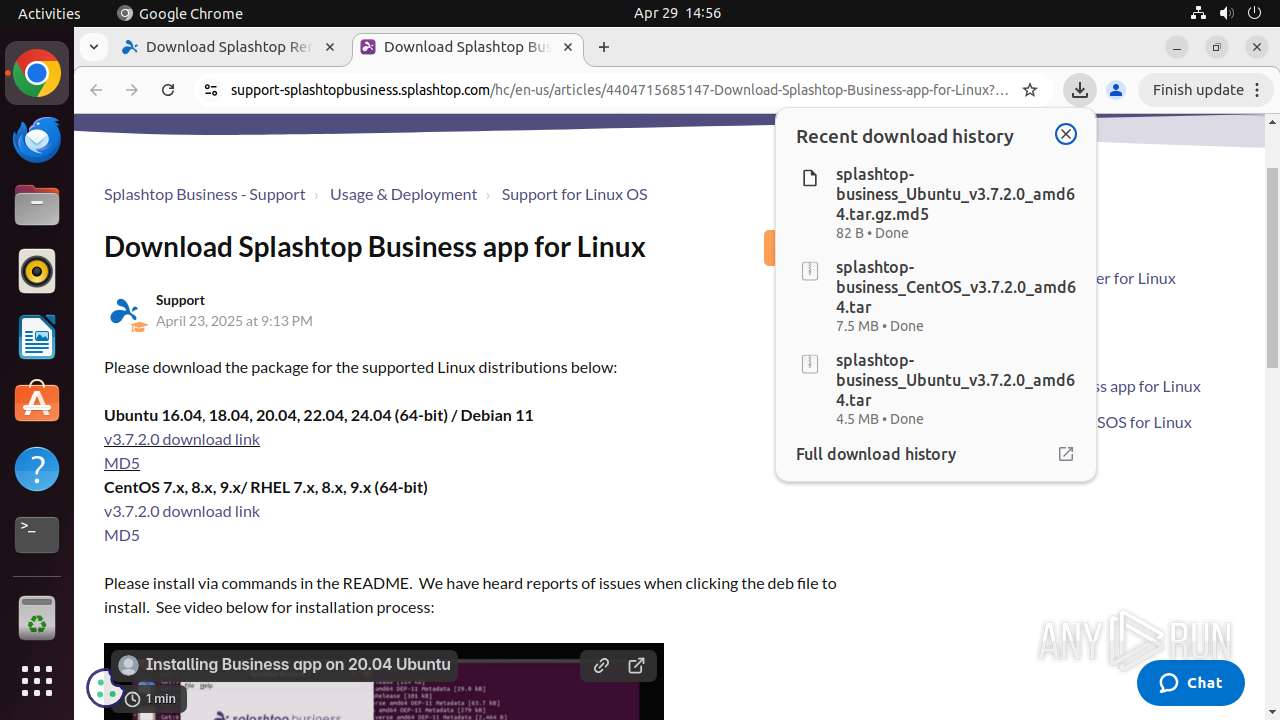Viewport: 1280px width, 720px height.
Task: Open the Activities overview
Action: [49, 13]
